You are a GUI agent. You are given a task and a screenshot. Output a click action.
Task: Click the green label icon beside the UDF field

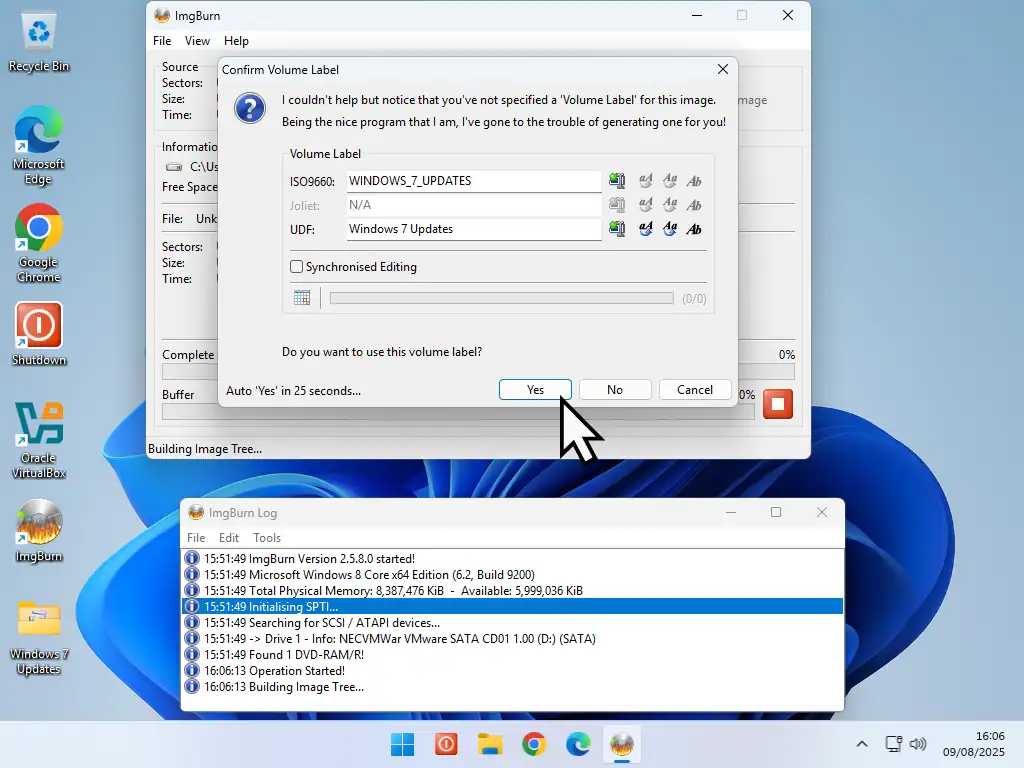coord(617,229)
